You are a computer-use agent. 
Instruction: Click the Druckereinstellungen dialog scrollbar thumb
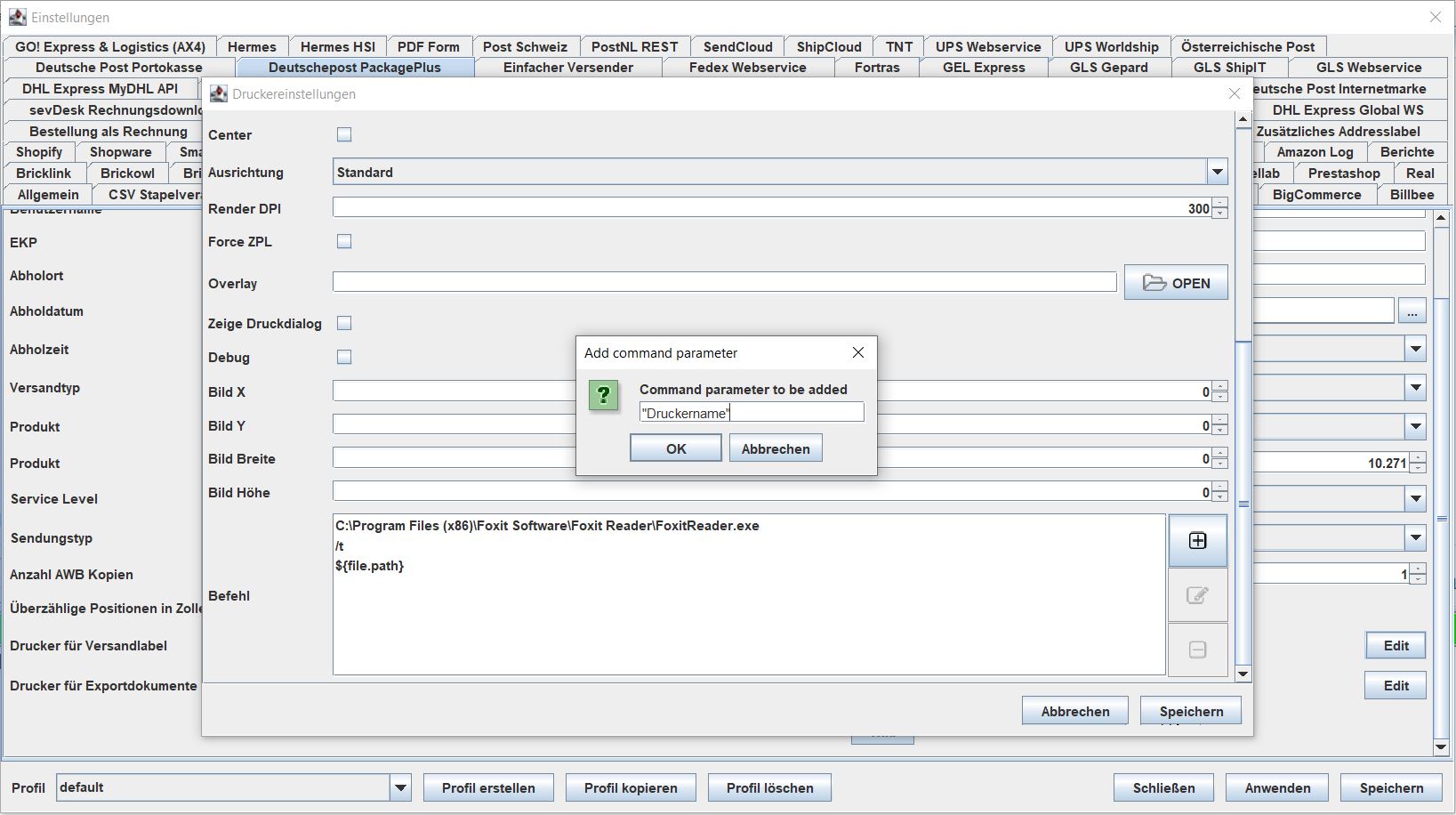(1243, 504)
